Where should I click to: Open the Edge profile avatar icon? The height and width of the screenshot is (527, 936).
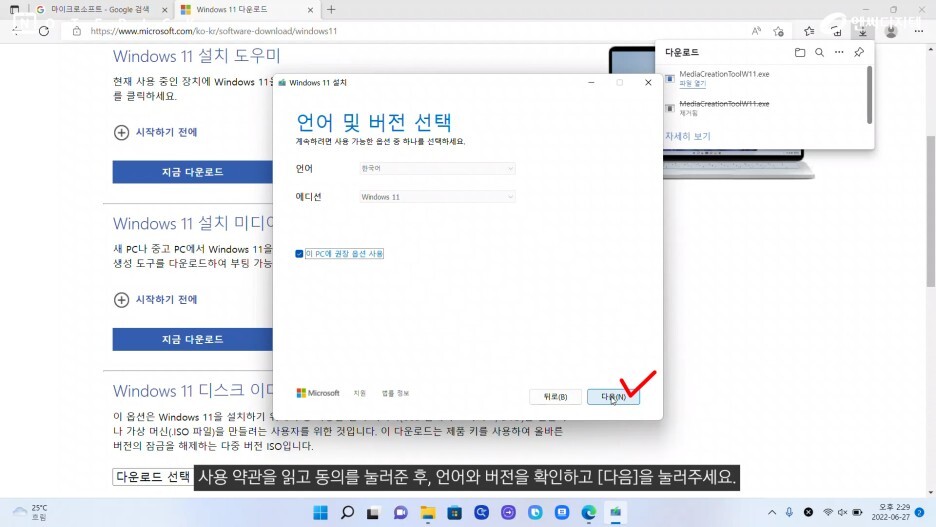tap(891, 31)
